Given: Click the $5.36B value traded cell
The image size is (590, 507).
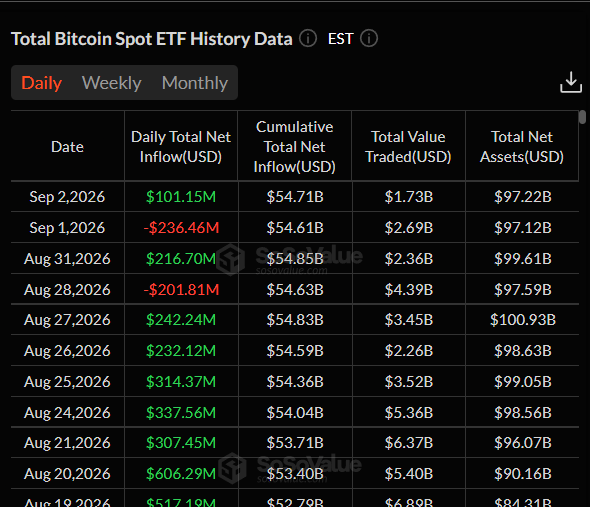Looking at the screenshot, I should pos(409,413).
